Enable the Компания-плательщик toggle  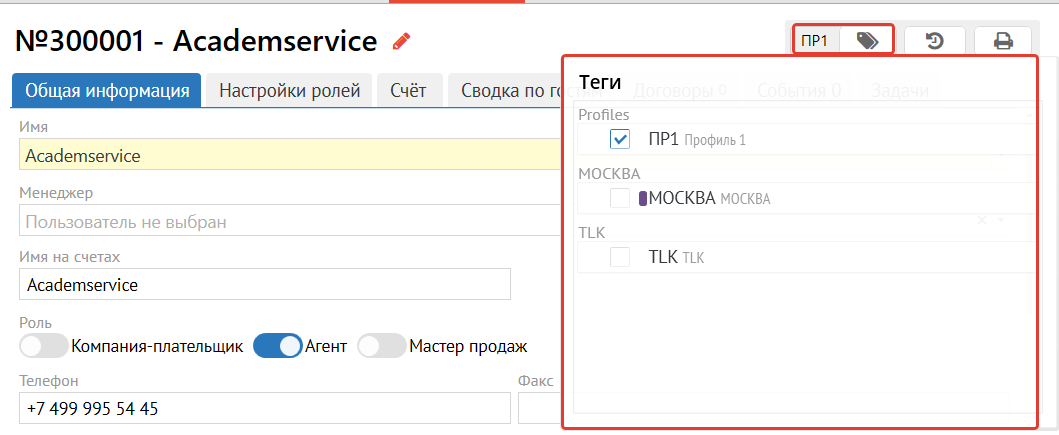tap(43, 346)
